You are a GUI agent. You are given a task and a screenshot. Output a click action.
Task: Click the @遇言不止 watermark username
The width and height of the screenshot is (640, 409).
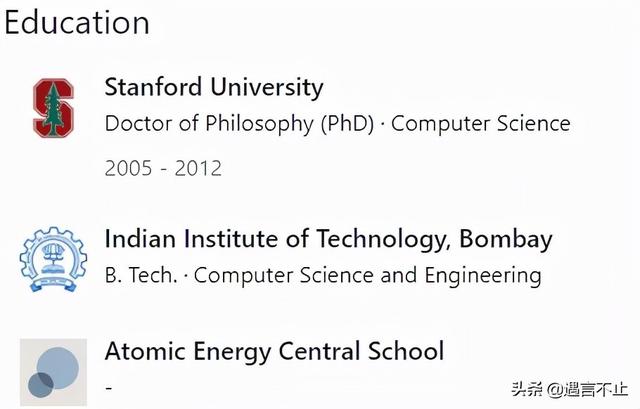click(x=589, y=388)
